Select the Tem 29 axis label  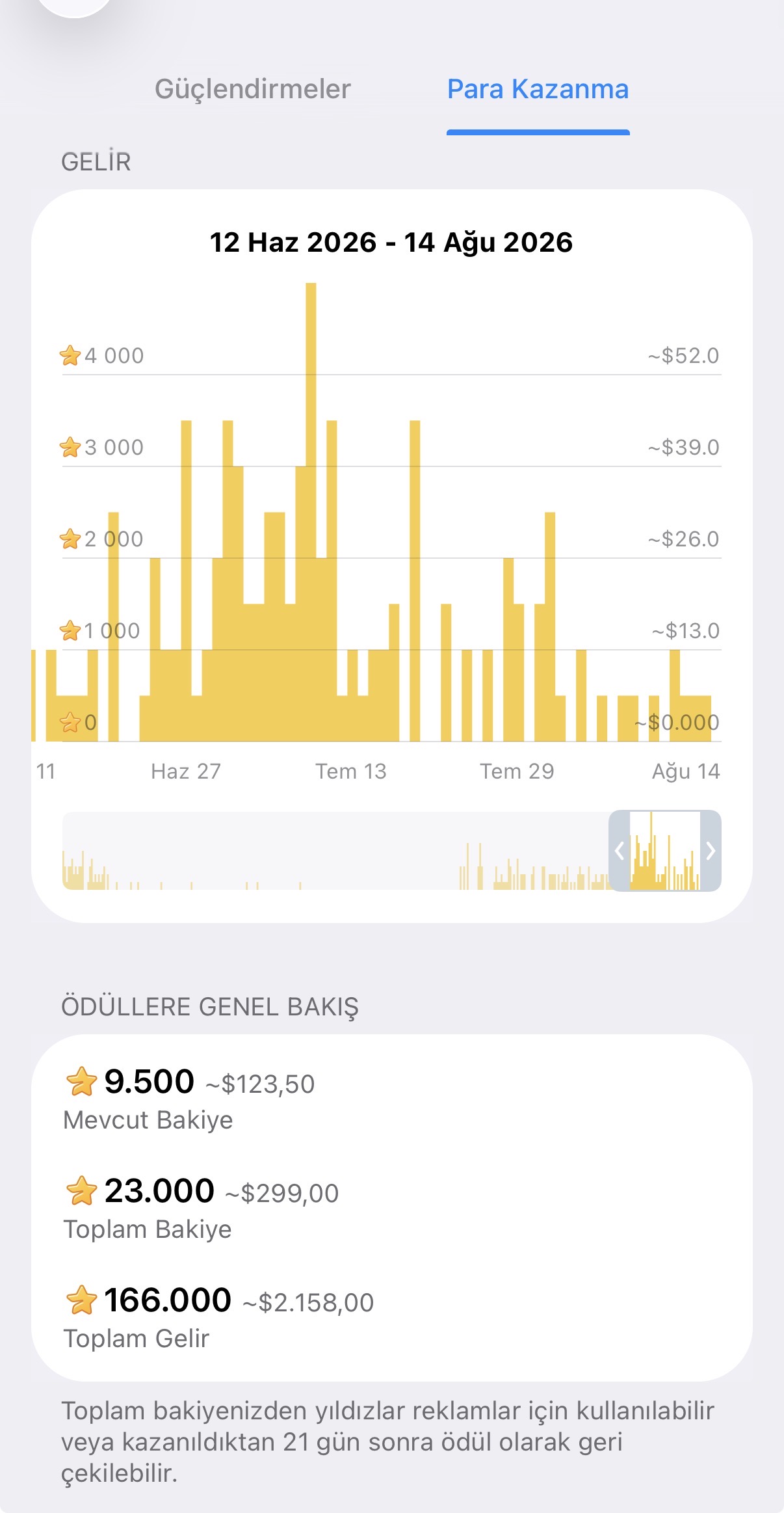[517, 771]
